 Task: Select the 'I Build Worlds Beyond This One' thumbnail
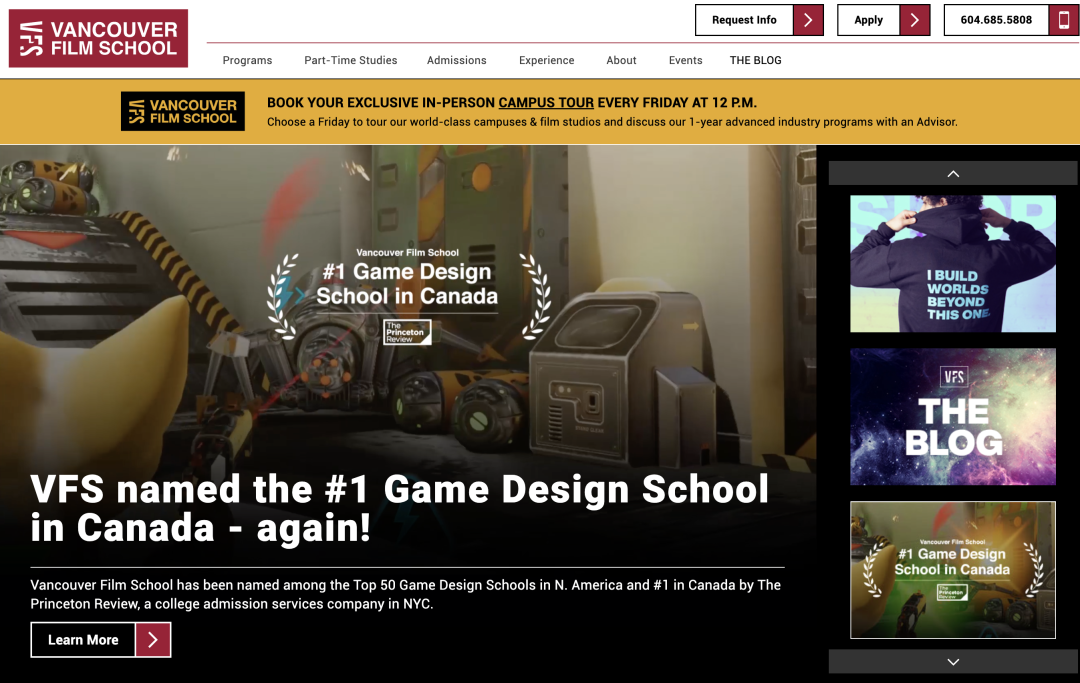pyautogui.click(x=953, y=264)
